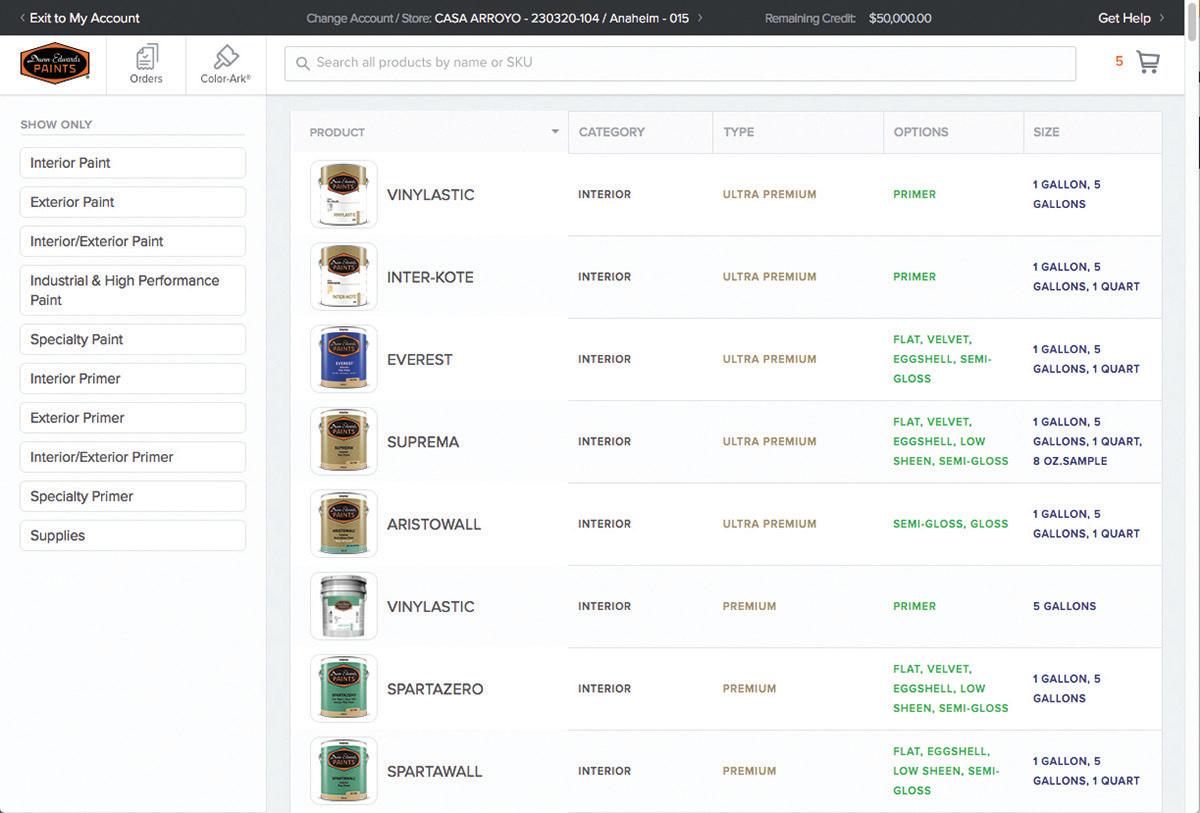Screen dimensions: 1200x813
Task: Click Spartazero's PREMIUM type label
Action: [750, 689]
